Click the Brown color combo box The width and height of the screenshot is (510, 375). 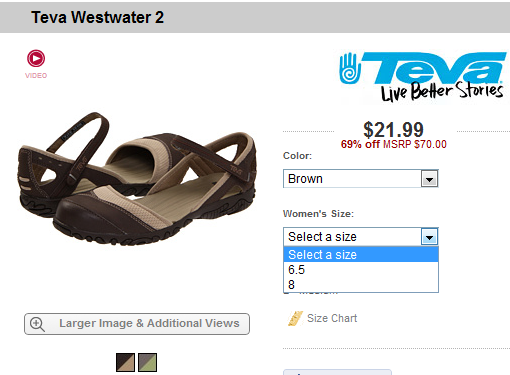click(361, 179)
